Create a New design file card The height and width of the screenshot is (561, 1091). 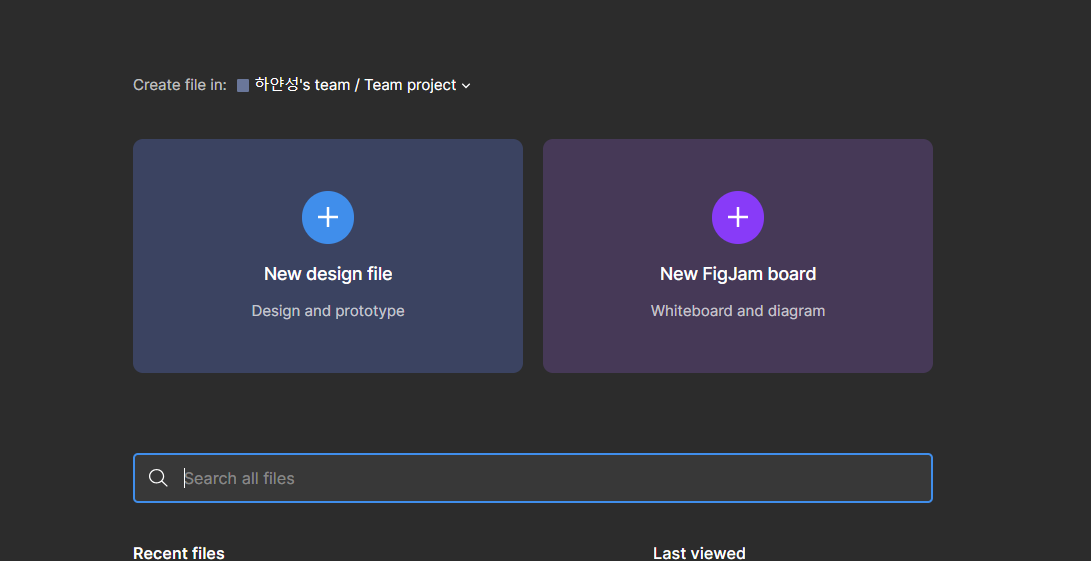pyautogui.click(x=328, y=255)
